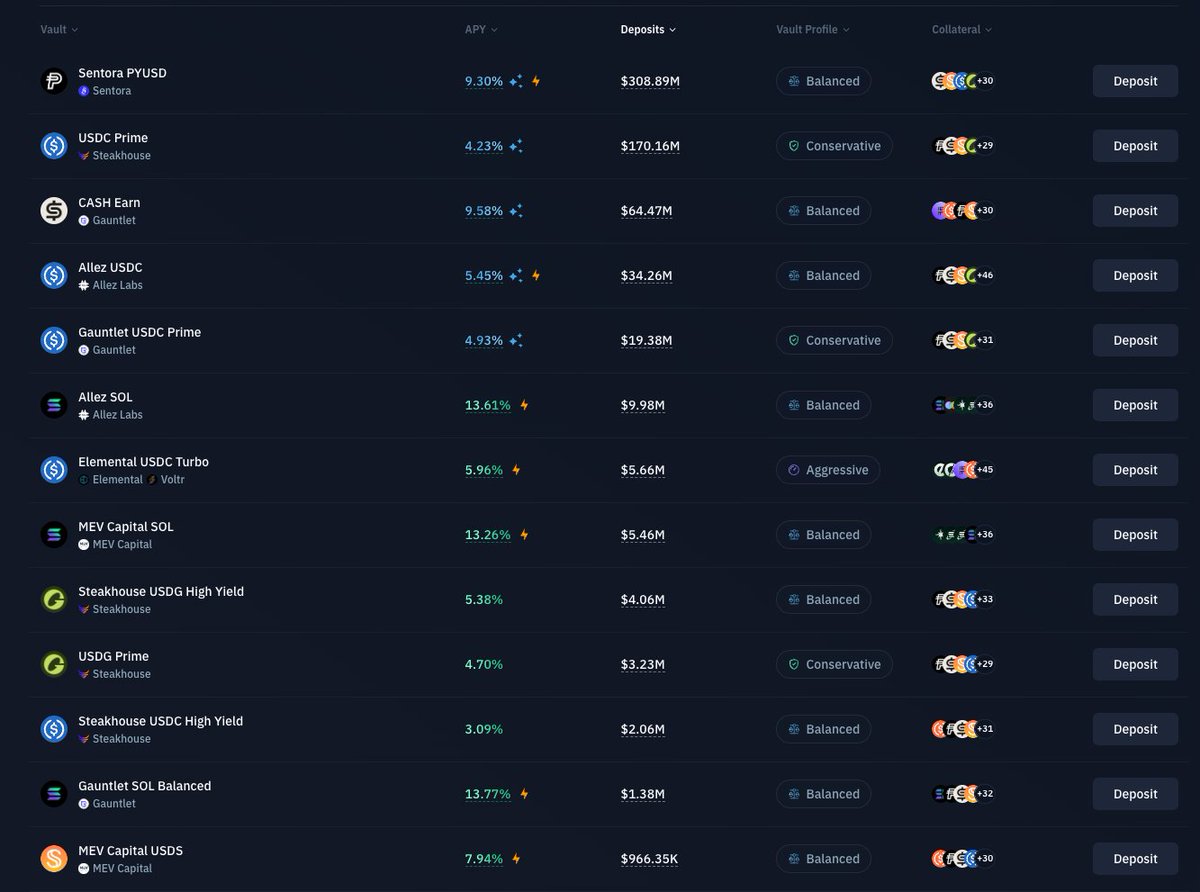Click the Elemental USDC Turbo token icon
This screenshot has width=1200, height=892.
54,470
